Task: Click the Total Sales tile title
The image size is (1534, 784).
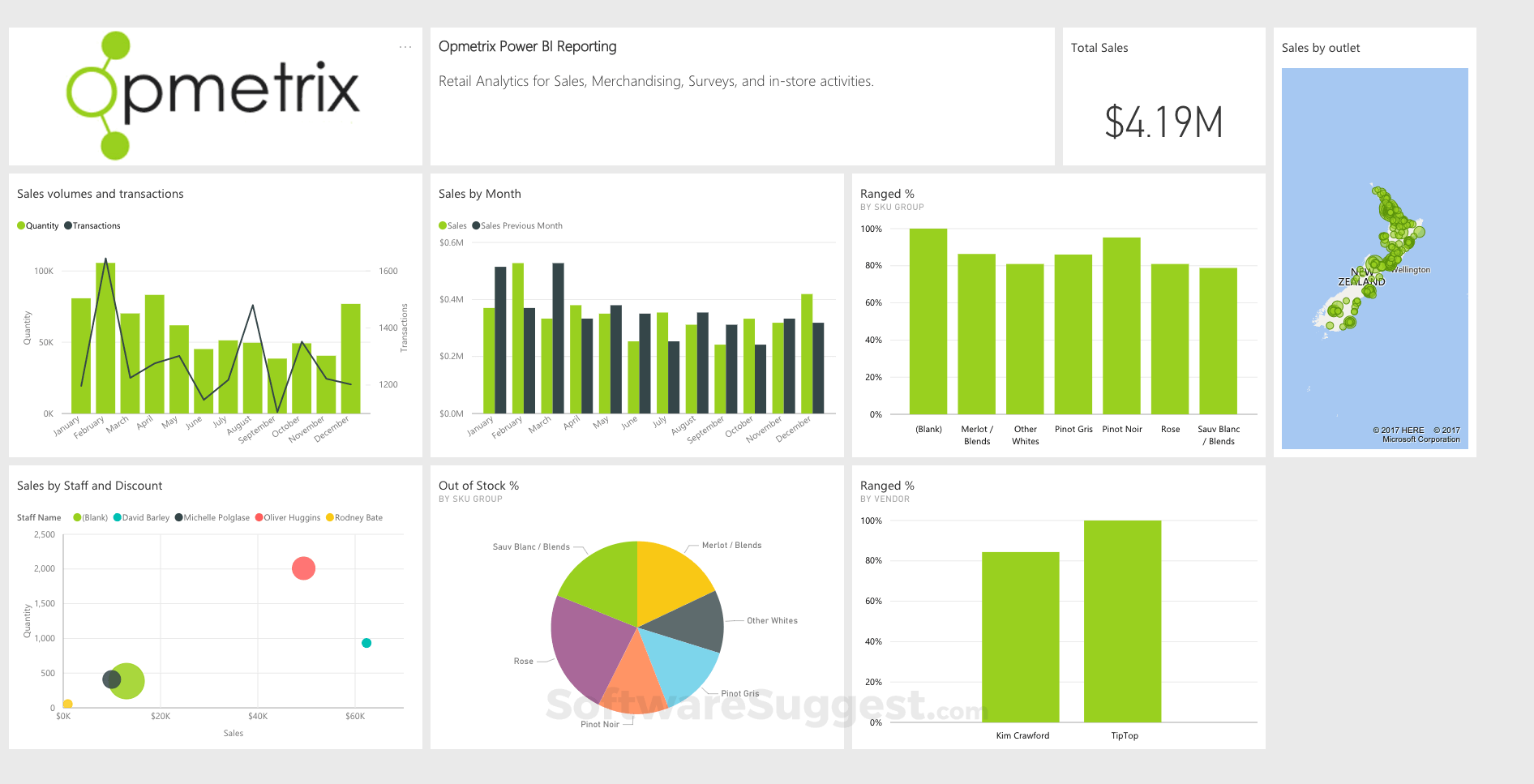Action: [x=1099, y=48]
